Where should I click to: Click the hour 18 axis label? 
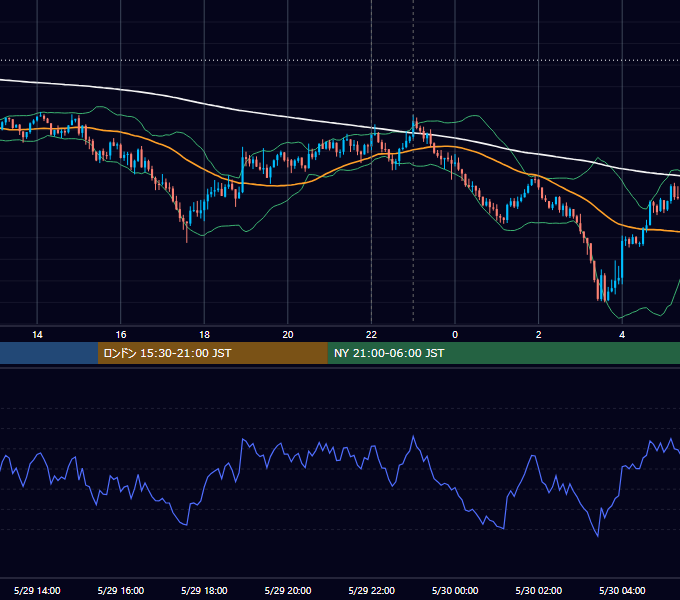coord(204,335)
